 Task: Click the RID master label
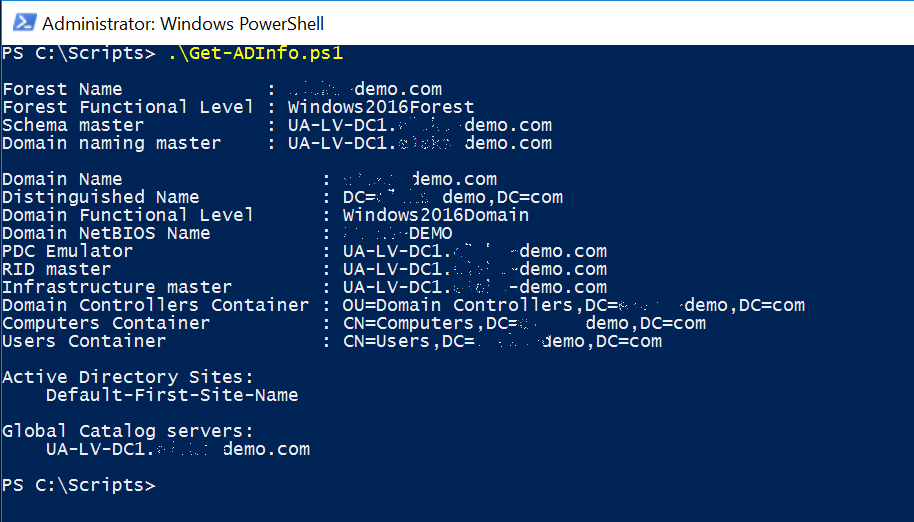[57, 269]
